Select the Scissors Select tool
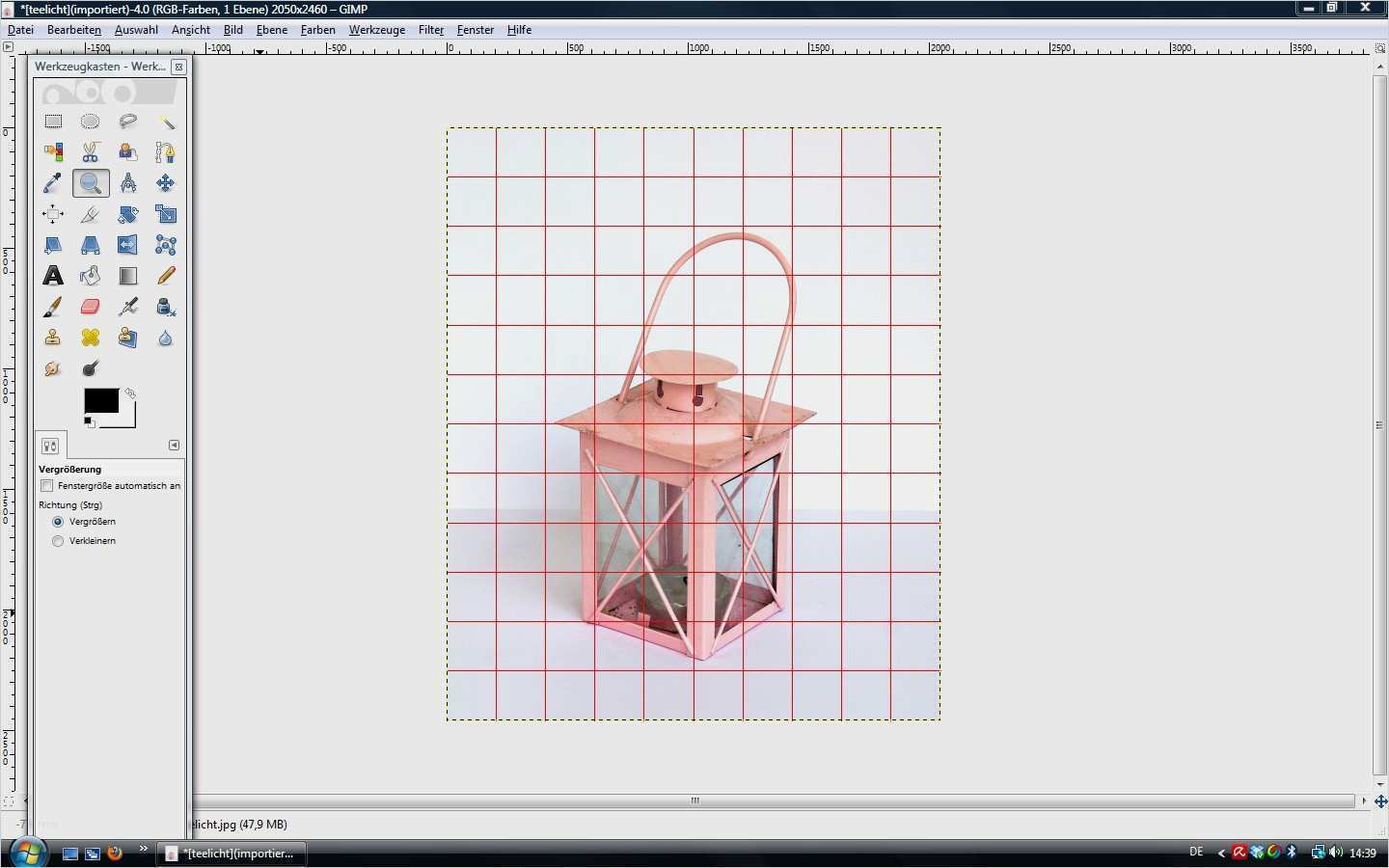Screen dimensions: 1389x868 pos(91,152)
